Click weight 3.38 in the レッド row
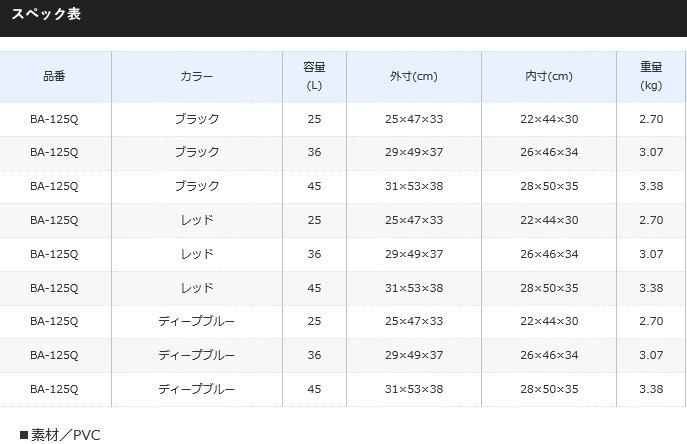Viewport: 687px width, 444px height. pos(651,288)
